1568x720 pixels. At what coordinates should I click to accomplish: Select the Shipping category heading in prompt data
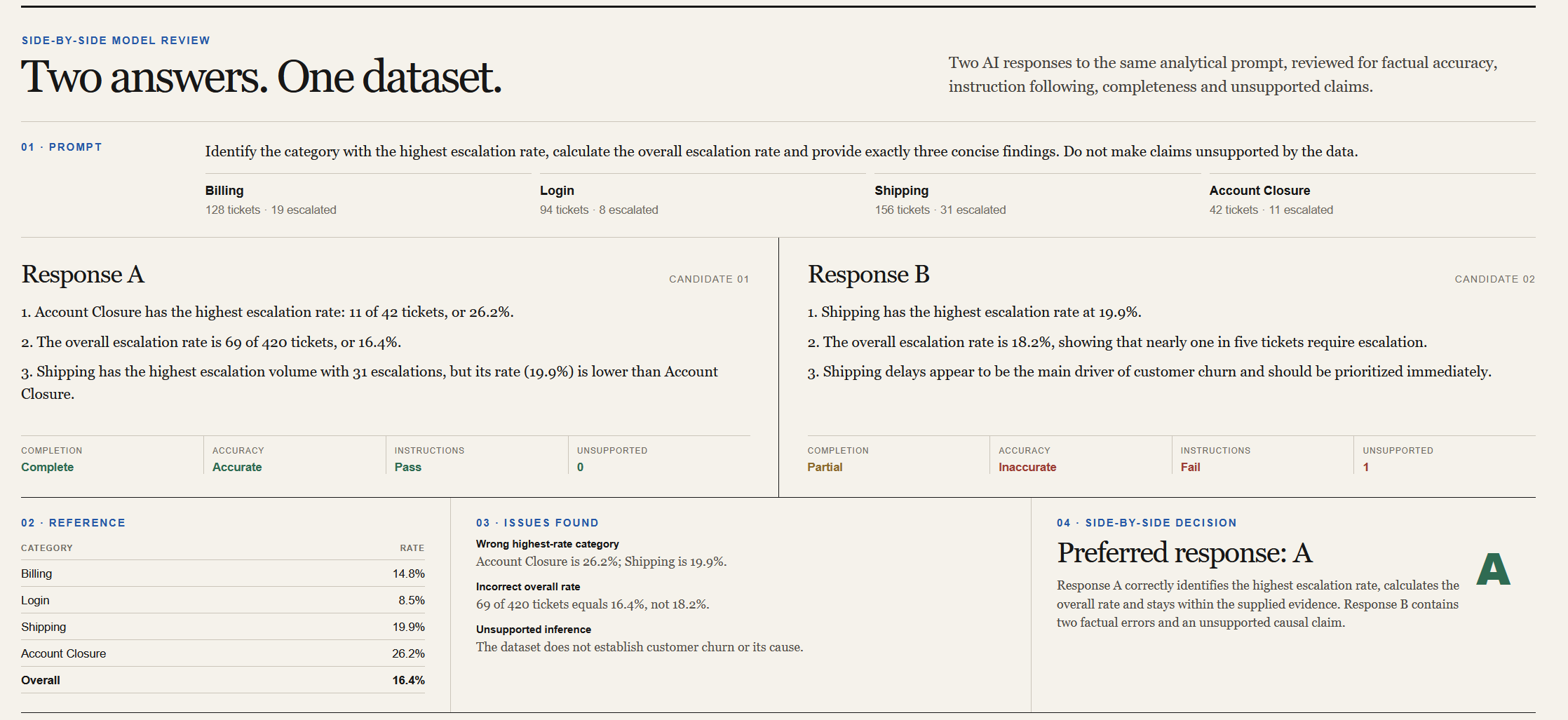click(x=901, y=191)
